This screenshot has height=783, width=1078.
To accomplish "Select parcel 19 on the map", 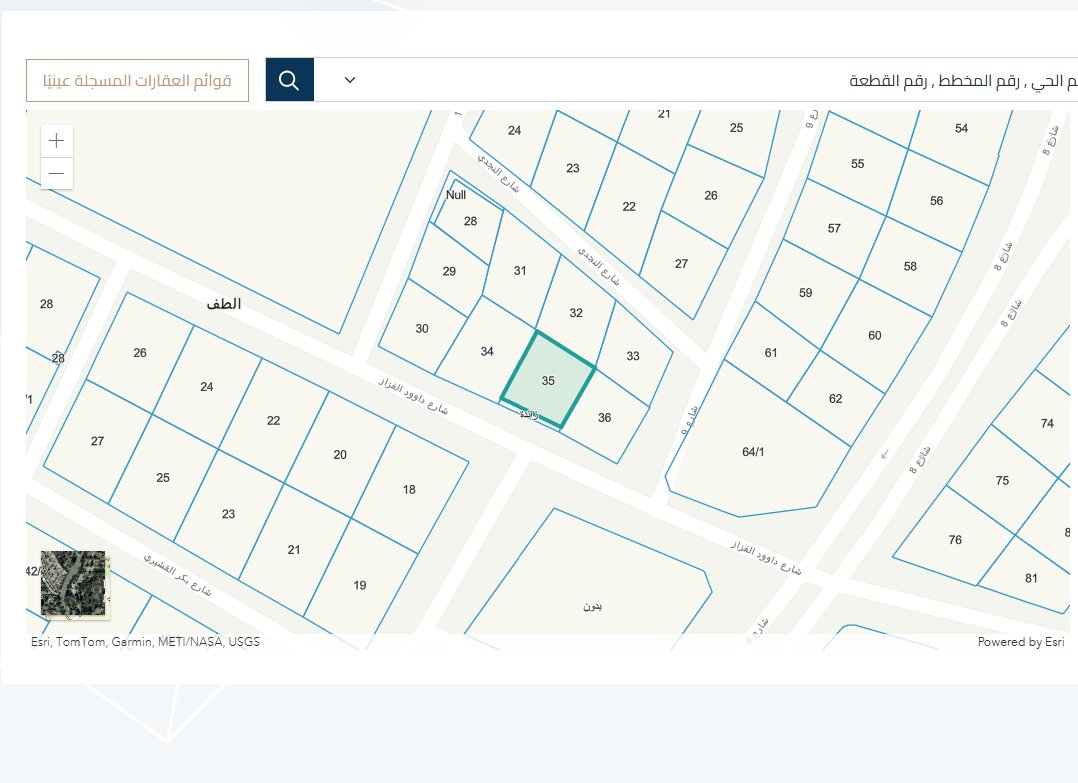I will tap(360, 585).
